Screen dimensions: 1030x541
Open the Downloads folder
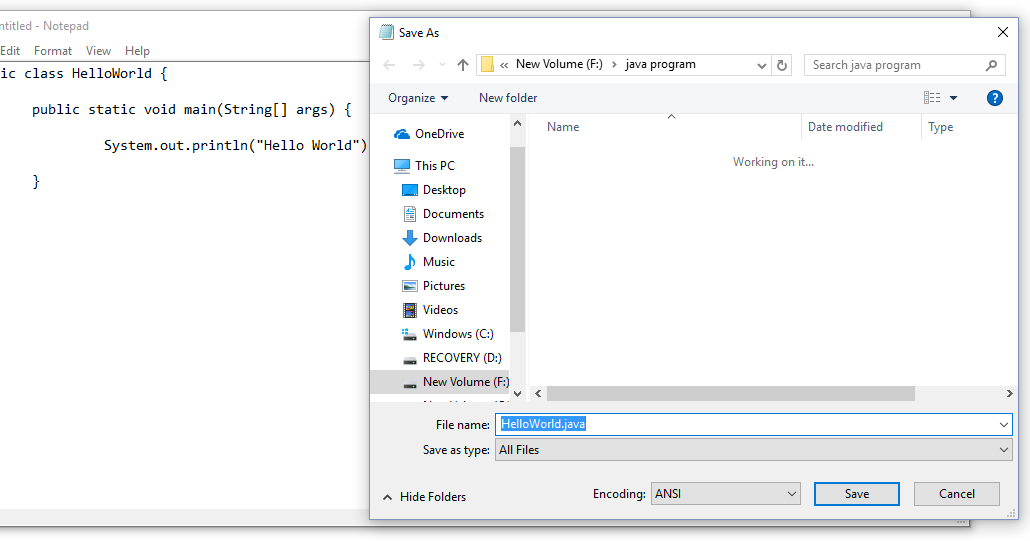[x=452, y=238]
